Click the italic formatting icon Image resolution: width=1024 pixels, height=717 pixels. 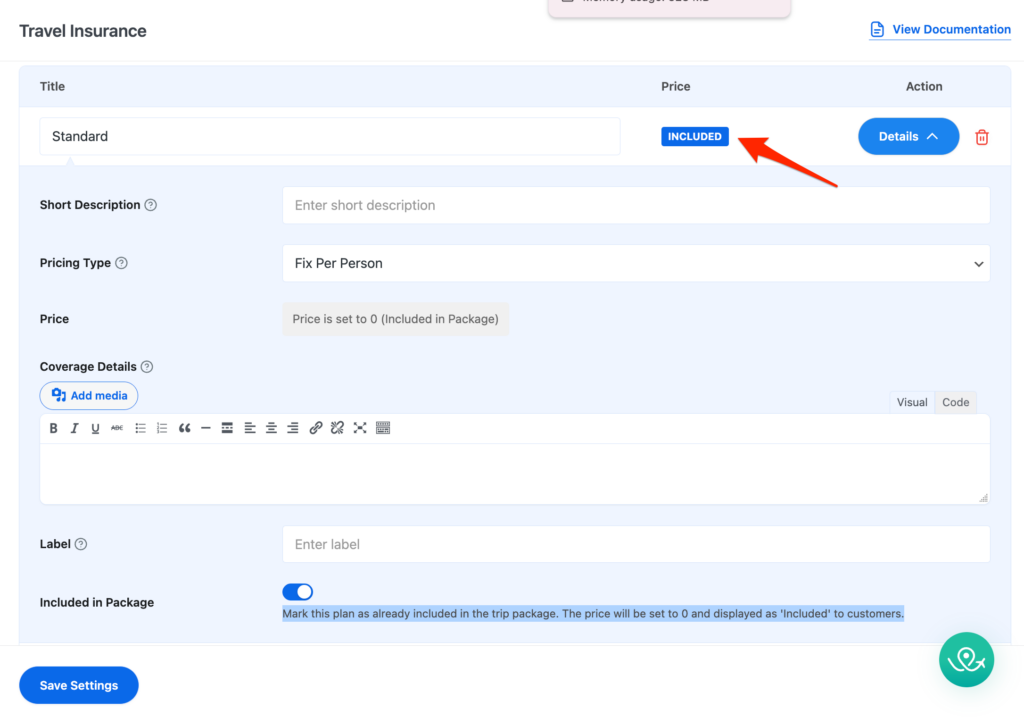pos(74,428)
